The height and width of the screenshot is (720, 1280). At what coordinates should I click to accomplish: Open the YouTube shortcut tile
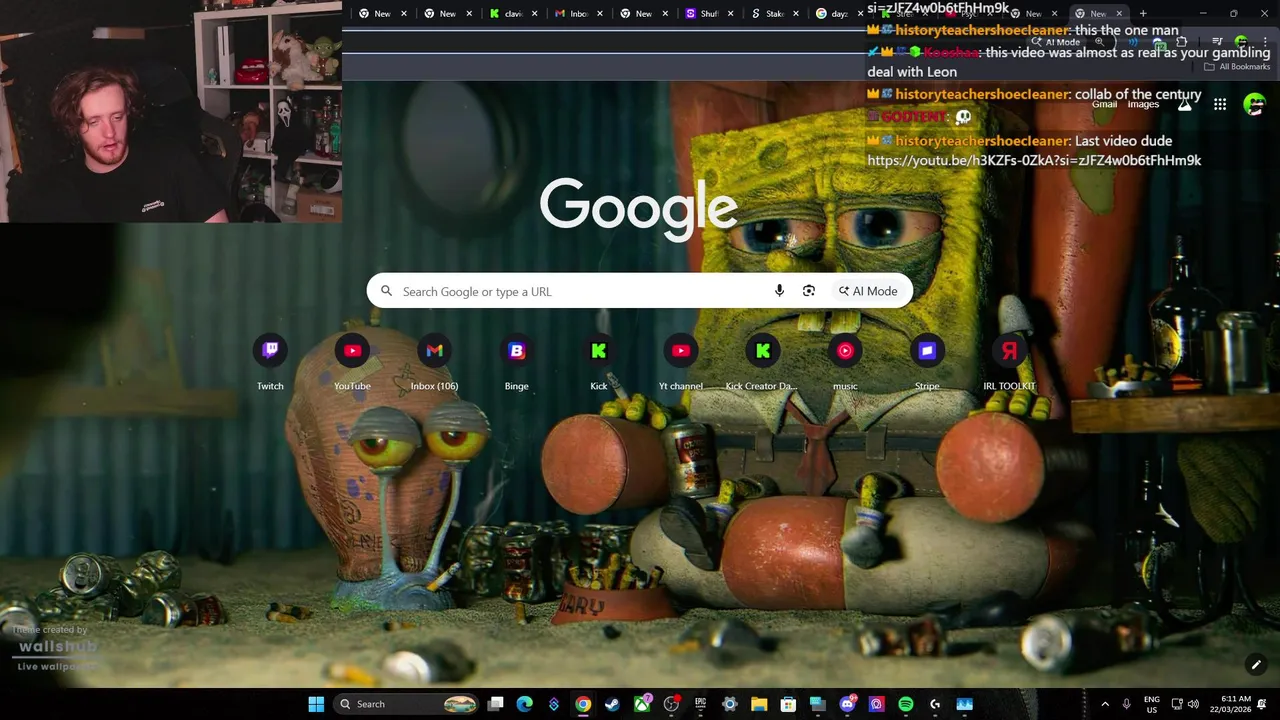(x=352, y=361)
